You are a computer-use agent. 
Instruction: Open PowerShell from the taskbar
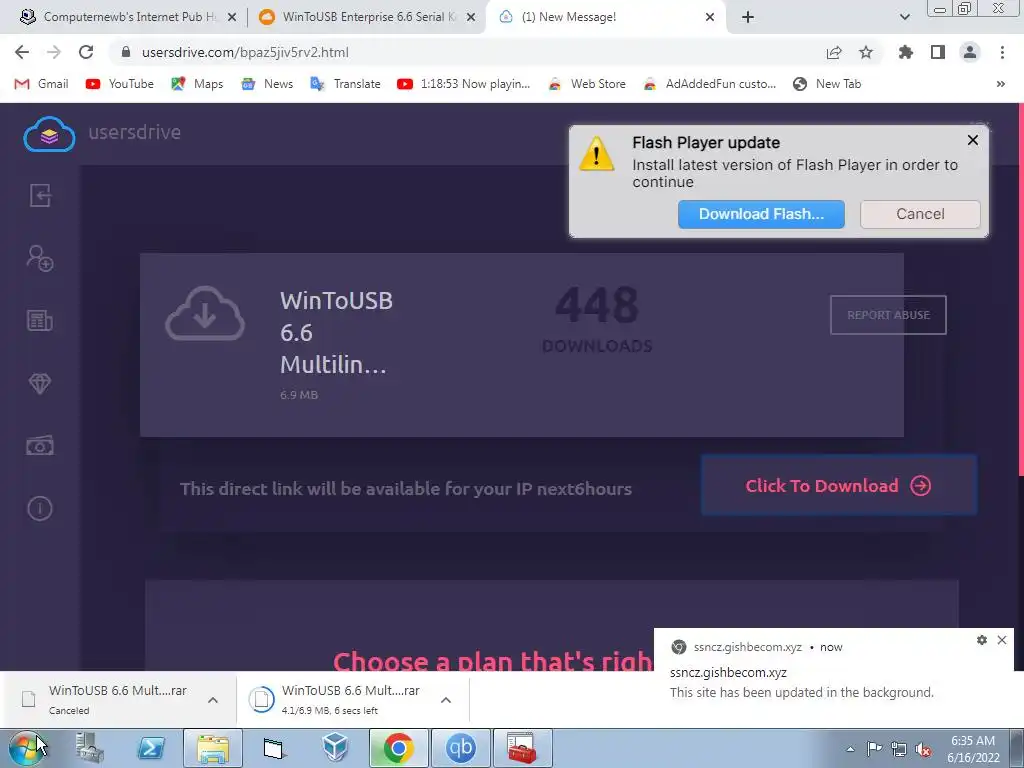tap(151, 748)
